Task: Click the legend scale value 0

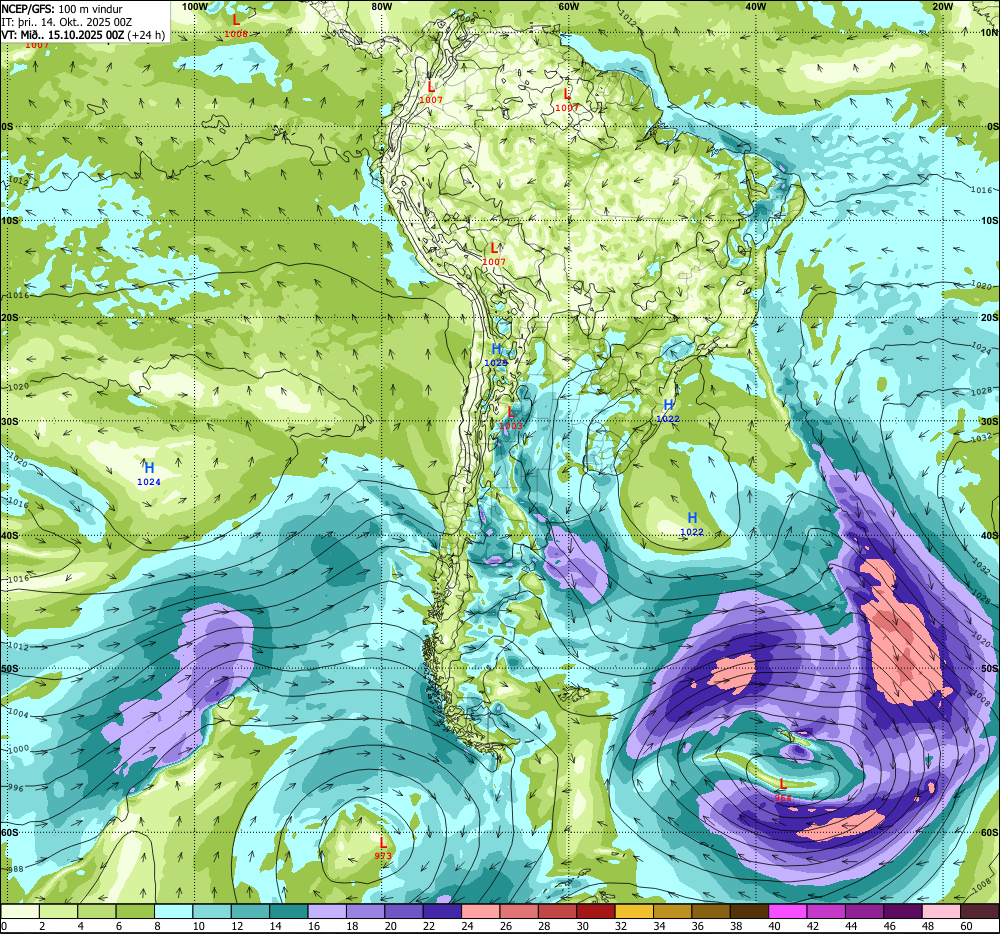Action: tap(4, 926)
